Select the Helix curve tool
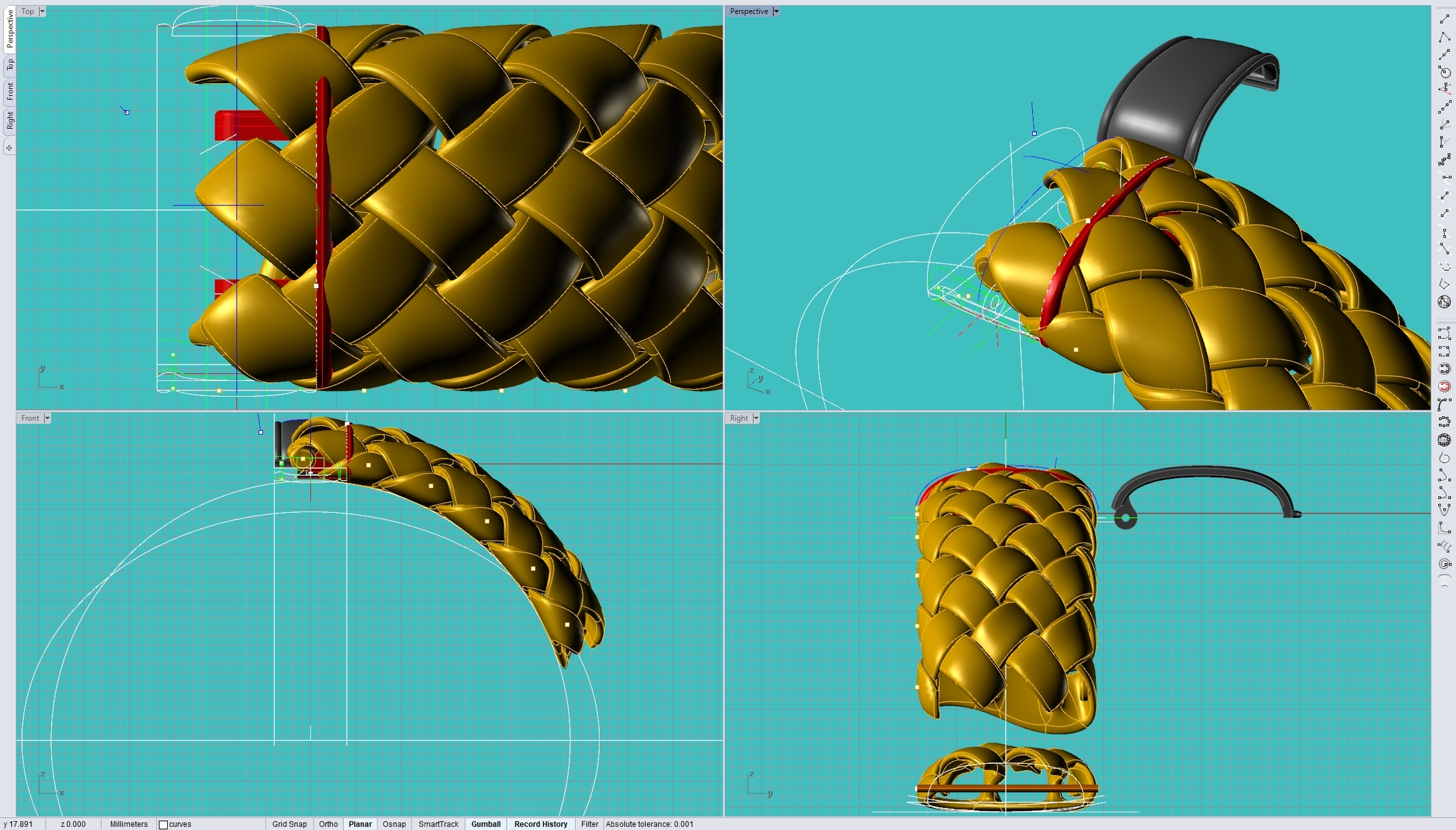The height and width of the screenshot is (830, 1456). click(1444, 546)
